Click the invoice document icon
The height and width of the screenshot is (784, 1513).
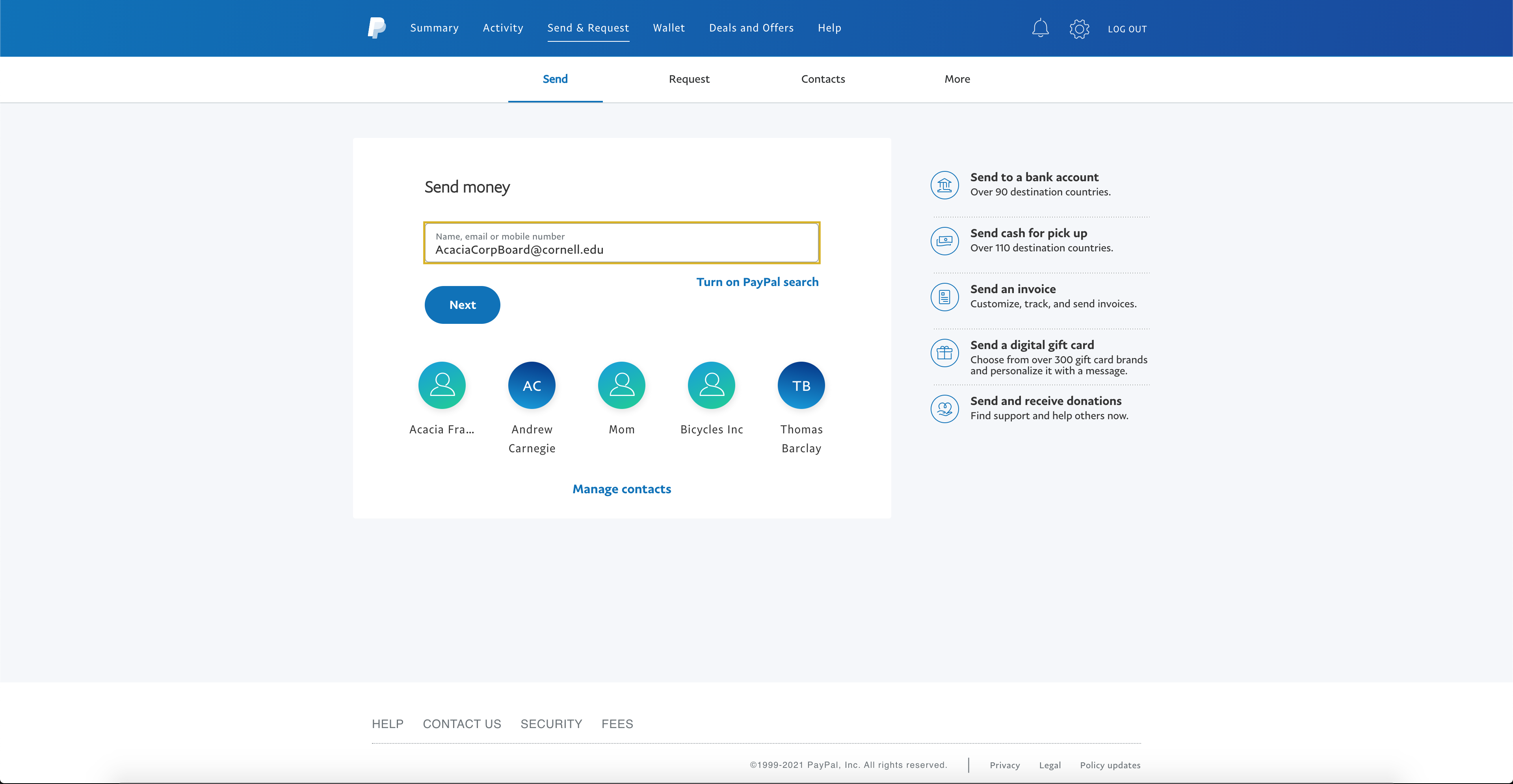[x=944, y=297]
